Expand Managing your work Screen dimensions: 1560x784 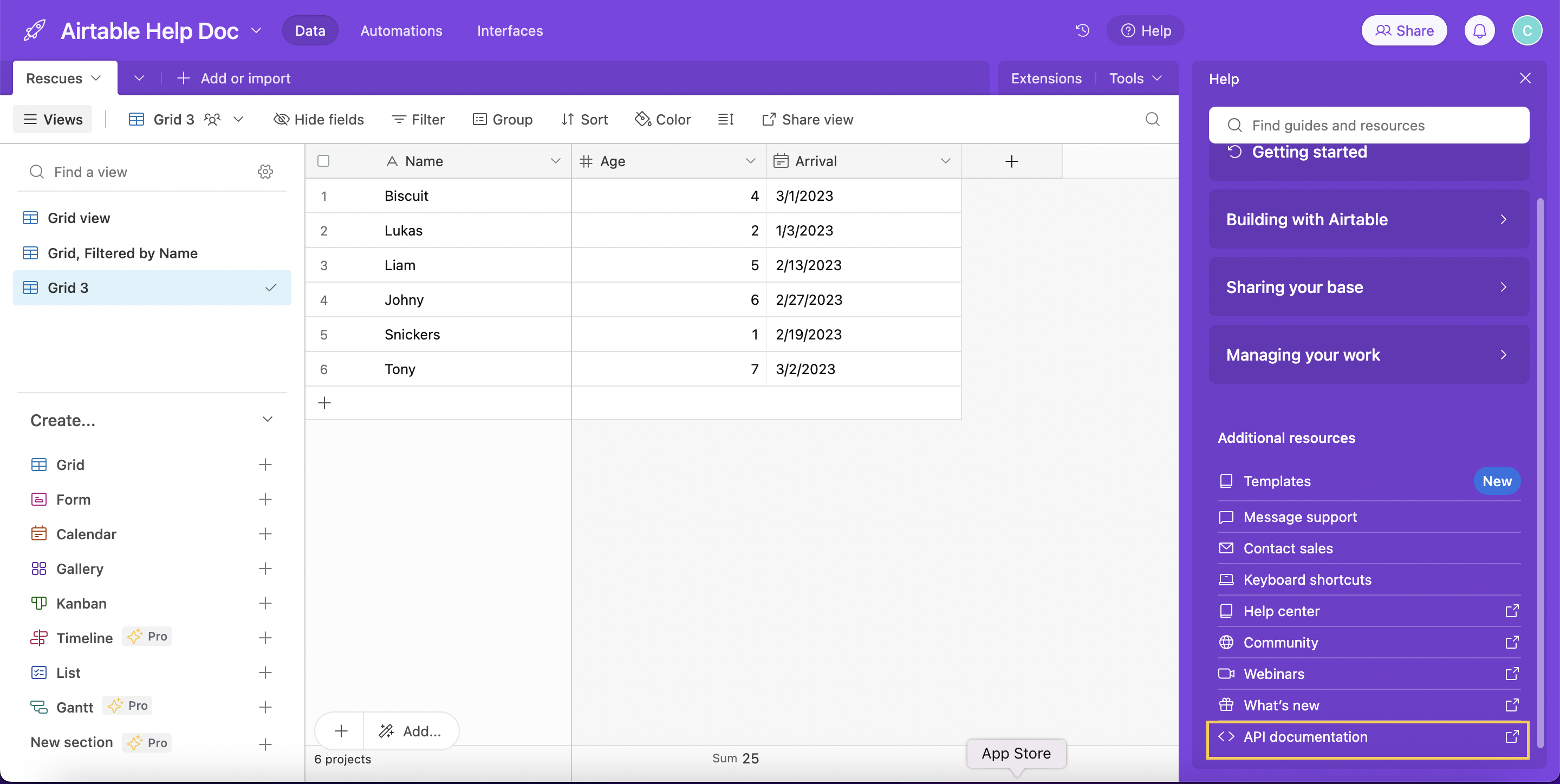[1369, 355]
